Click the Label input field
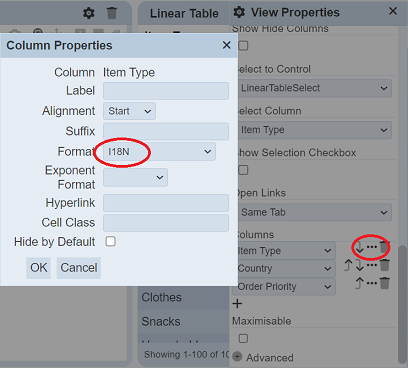 point(166,91)
